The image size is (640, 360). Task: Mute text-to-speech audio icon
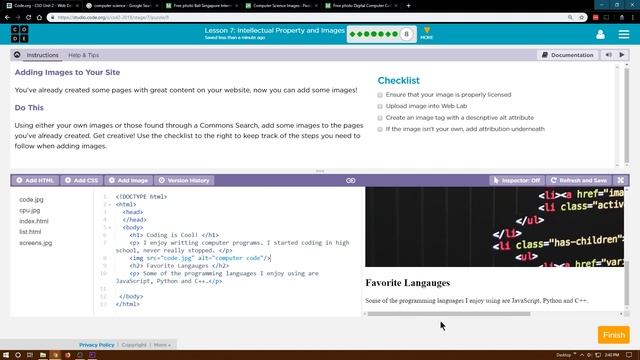point(608,55)
